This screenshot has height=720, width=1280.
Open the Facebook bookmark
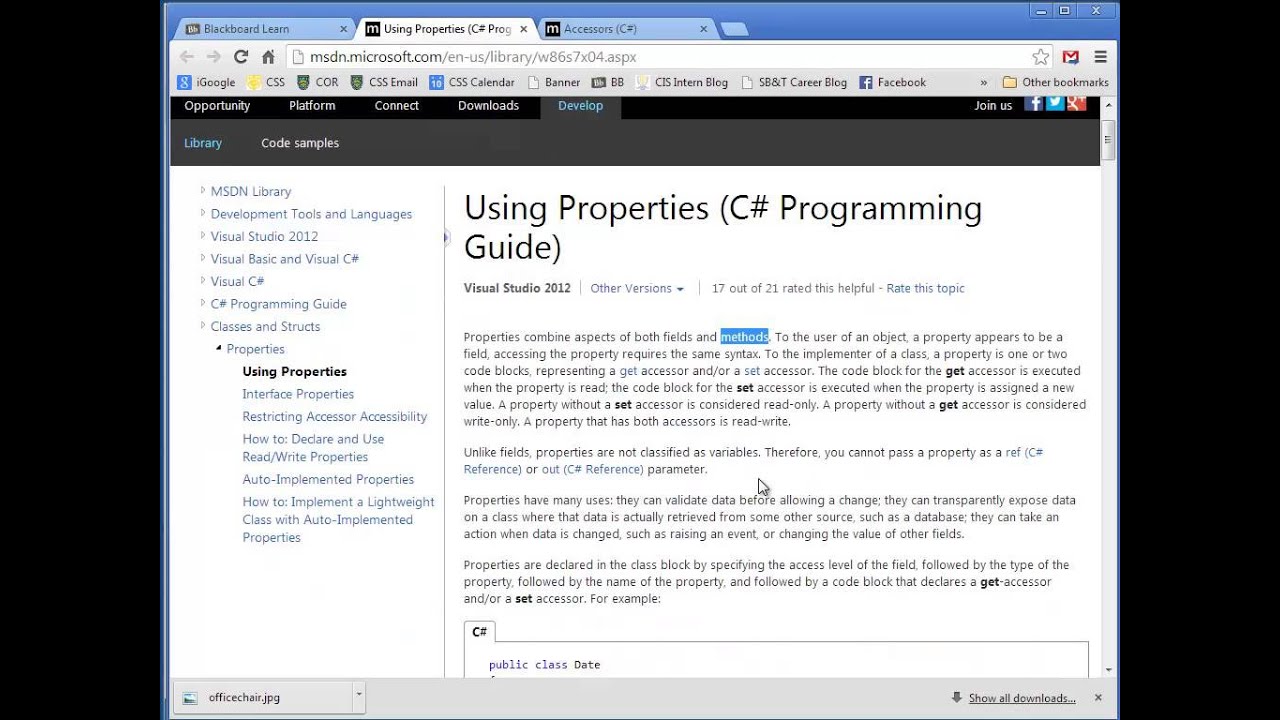893,82
